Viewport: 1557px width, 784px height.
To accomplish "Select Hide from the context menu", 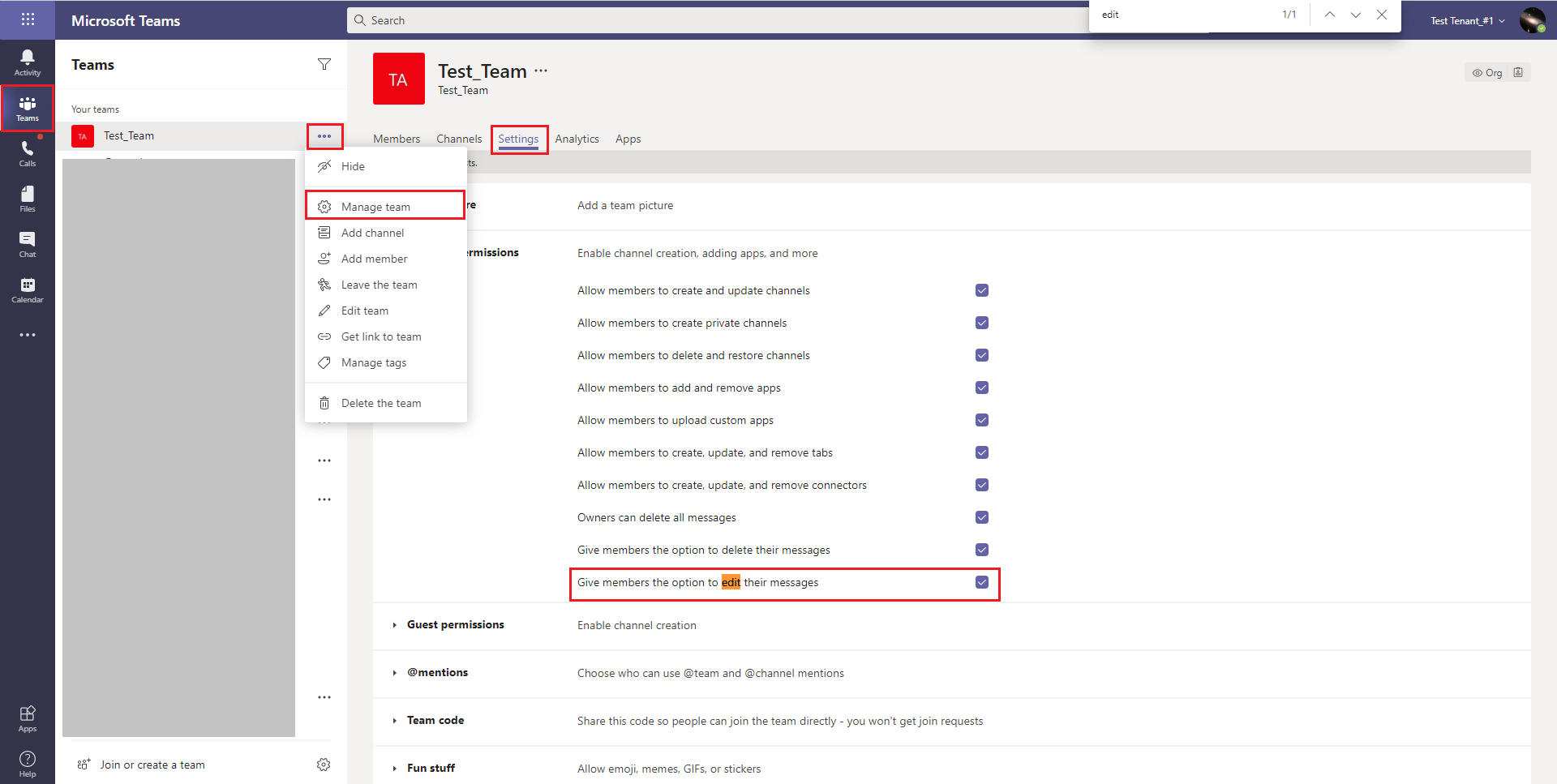I will pyautogui.click(x=386, y=166).
